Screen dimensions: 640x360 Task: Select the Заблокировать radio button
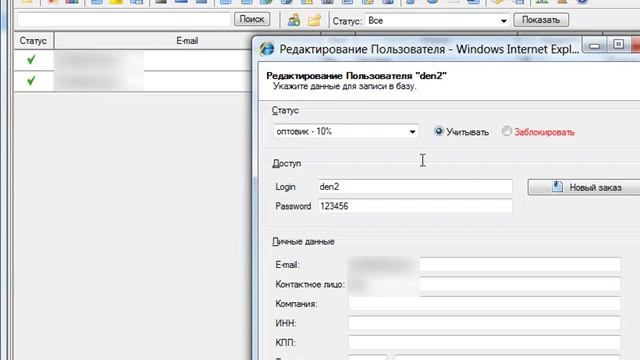[507, 131]
